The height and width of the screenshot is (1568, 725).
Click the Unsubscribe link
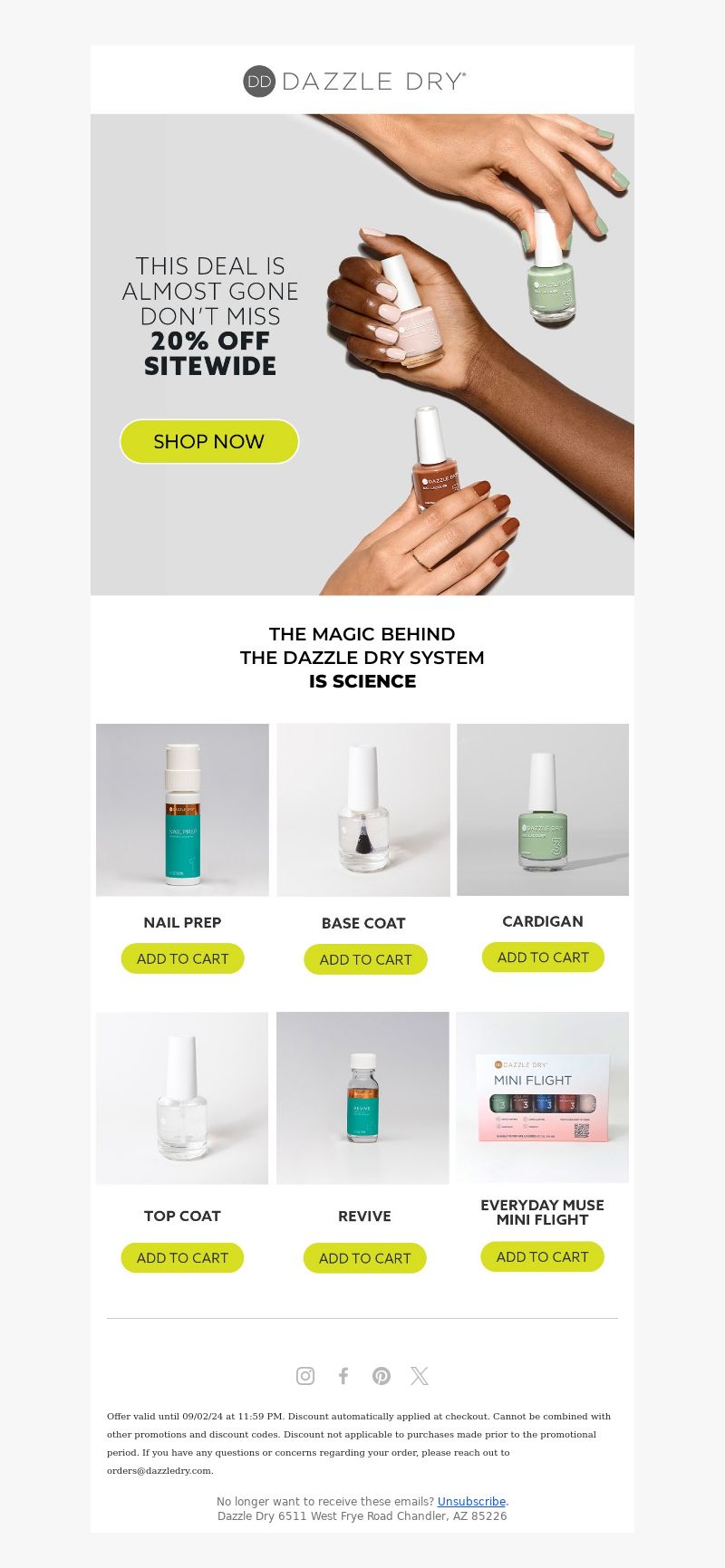[x=471, y=1501]
